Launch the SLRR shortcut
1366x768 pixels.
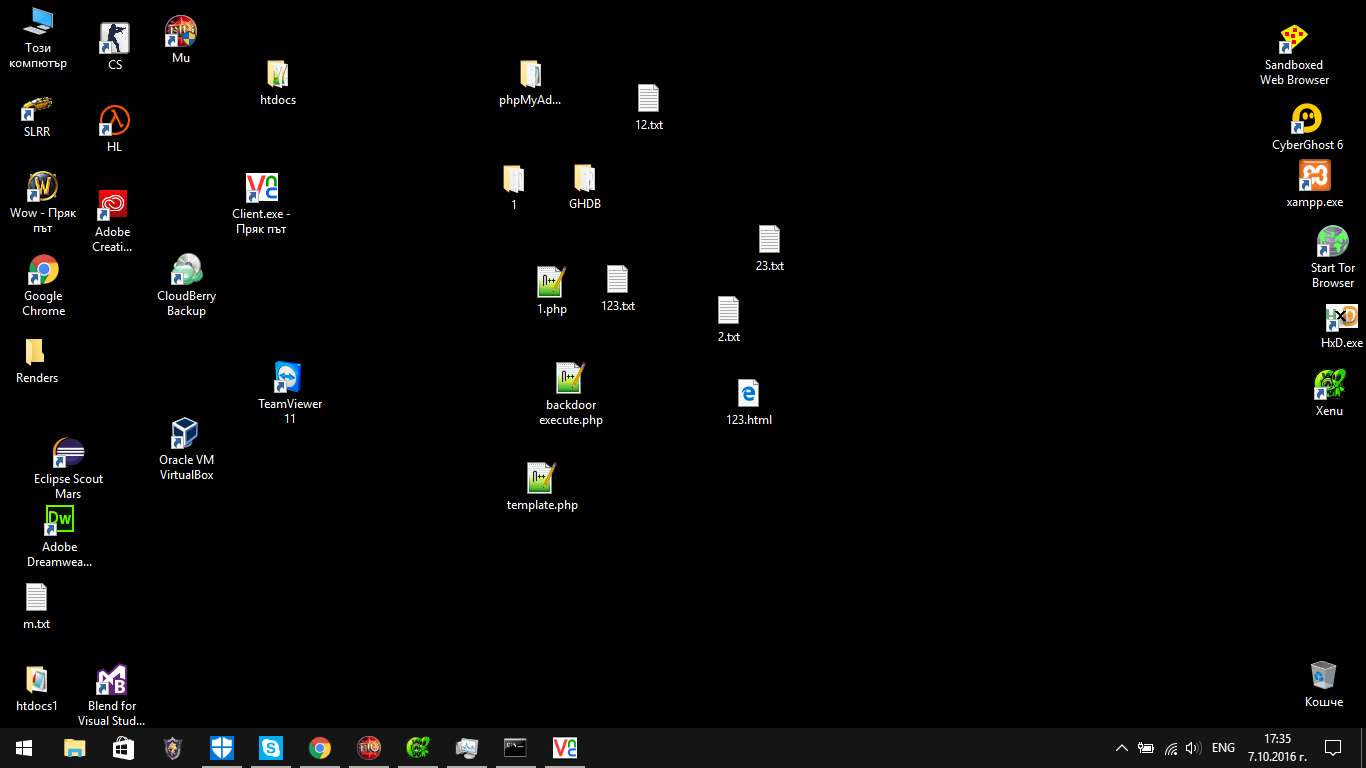pyautogui.click(x=37, y=116)
